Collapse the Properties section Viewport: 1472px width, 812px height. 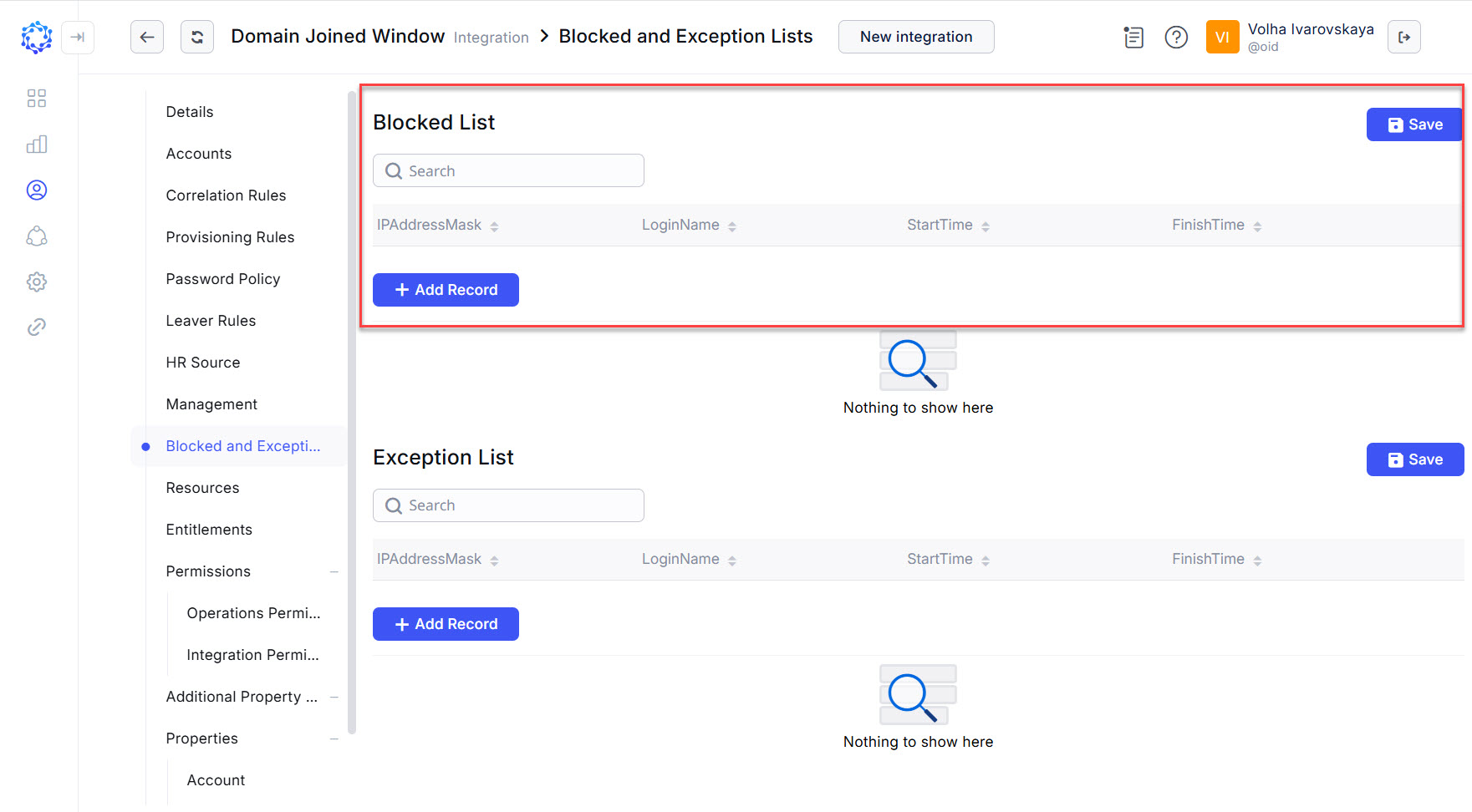pyautogui.click(x=335, y=738)
